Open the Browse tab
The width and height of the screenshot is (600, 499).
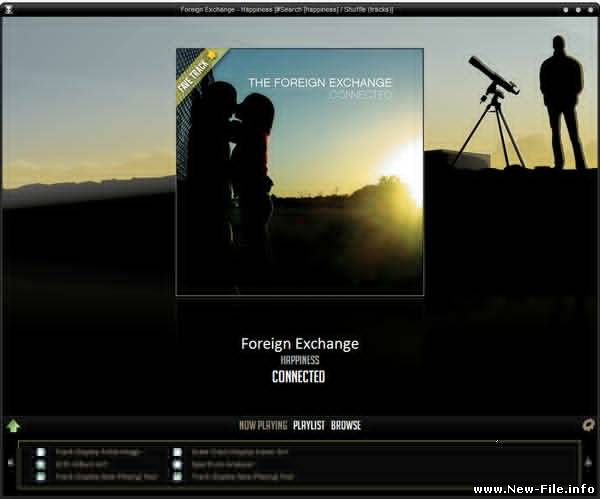coord(346,425)
